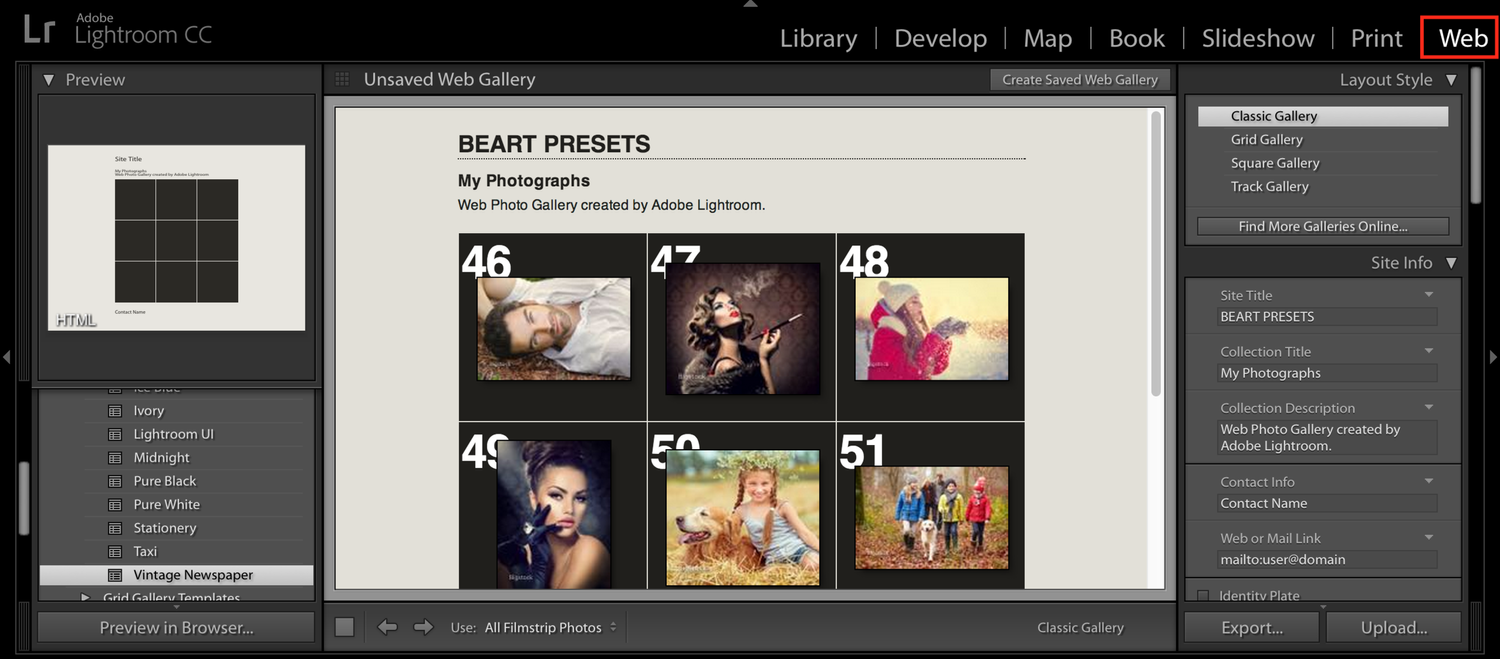This screenshot has height=659, width=1500.
Task: Click the Preview in Browser button
Action: [x=175, y=627]
